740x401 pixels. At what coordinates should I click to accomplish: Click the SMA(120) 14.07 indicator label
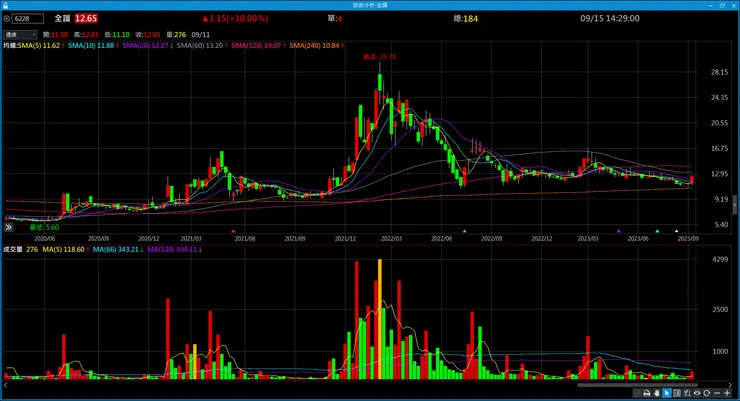[258, 46]
